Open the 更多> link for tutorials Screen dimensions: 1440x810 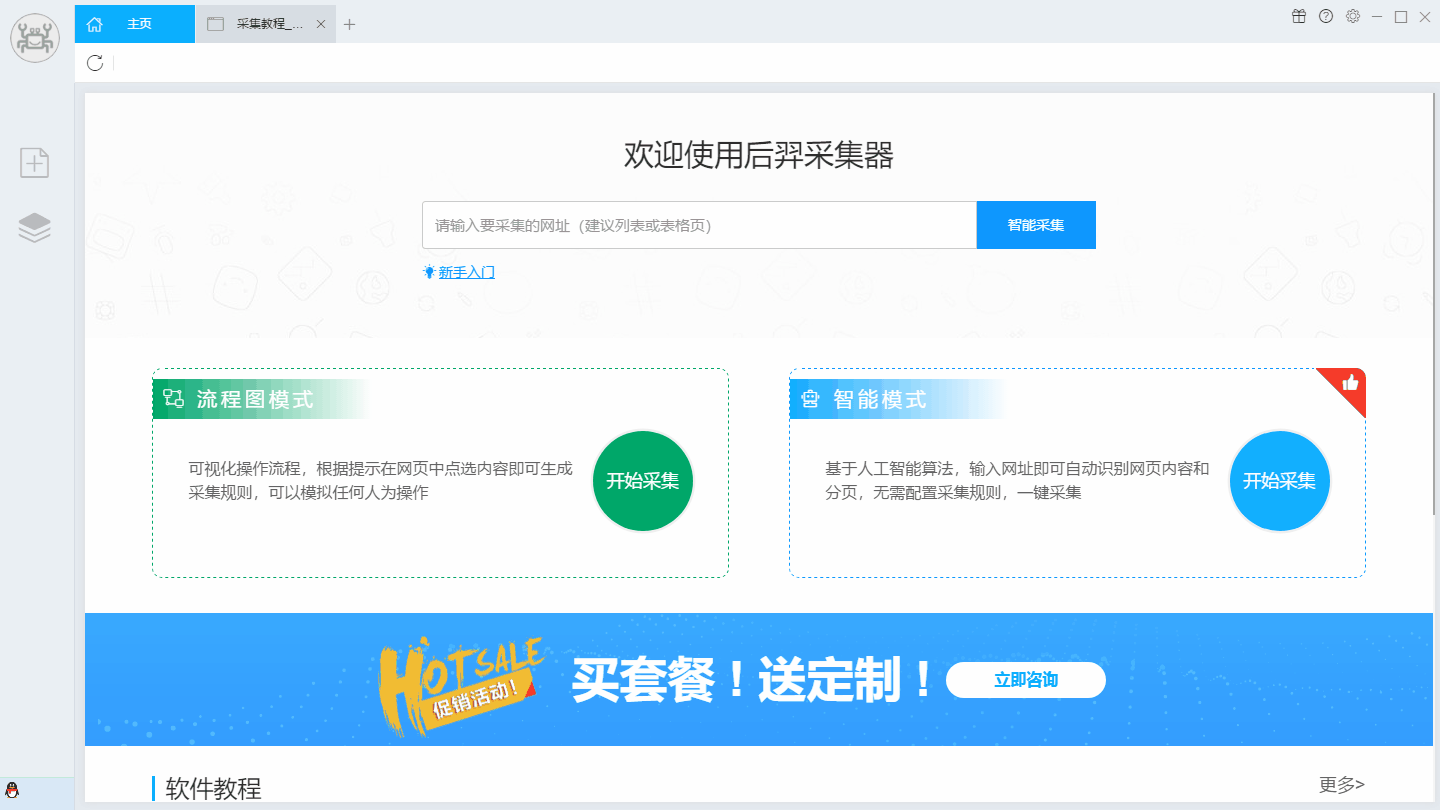pos(1342,785)
